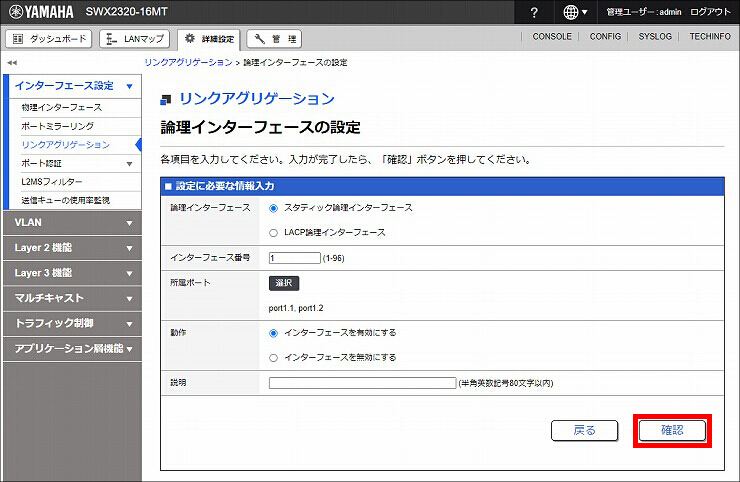Expand the トラフィック制御 section

pyautogui.click(x=72, y=323)
